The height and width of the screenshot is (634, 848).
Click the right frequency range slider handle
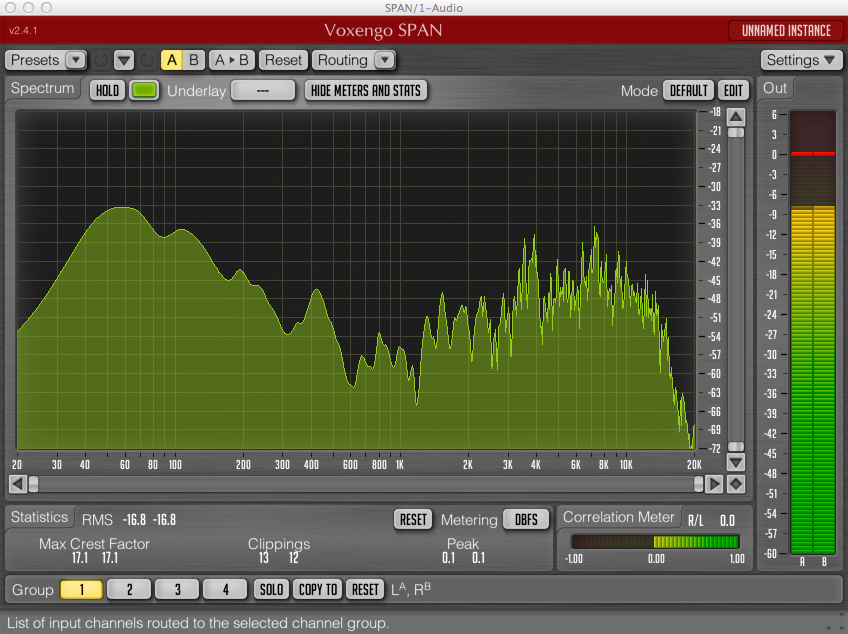(x=698, y=484)
